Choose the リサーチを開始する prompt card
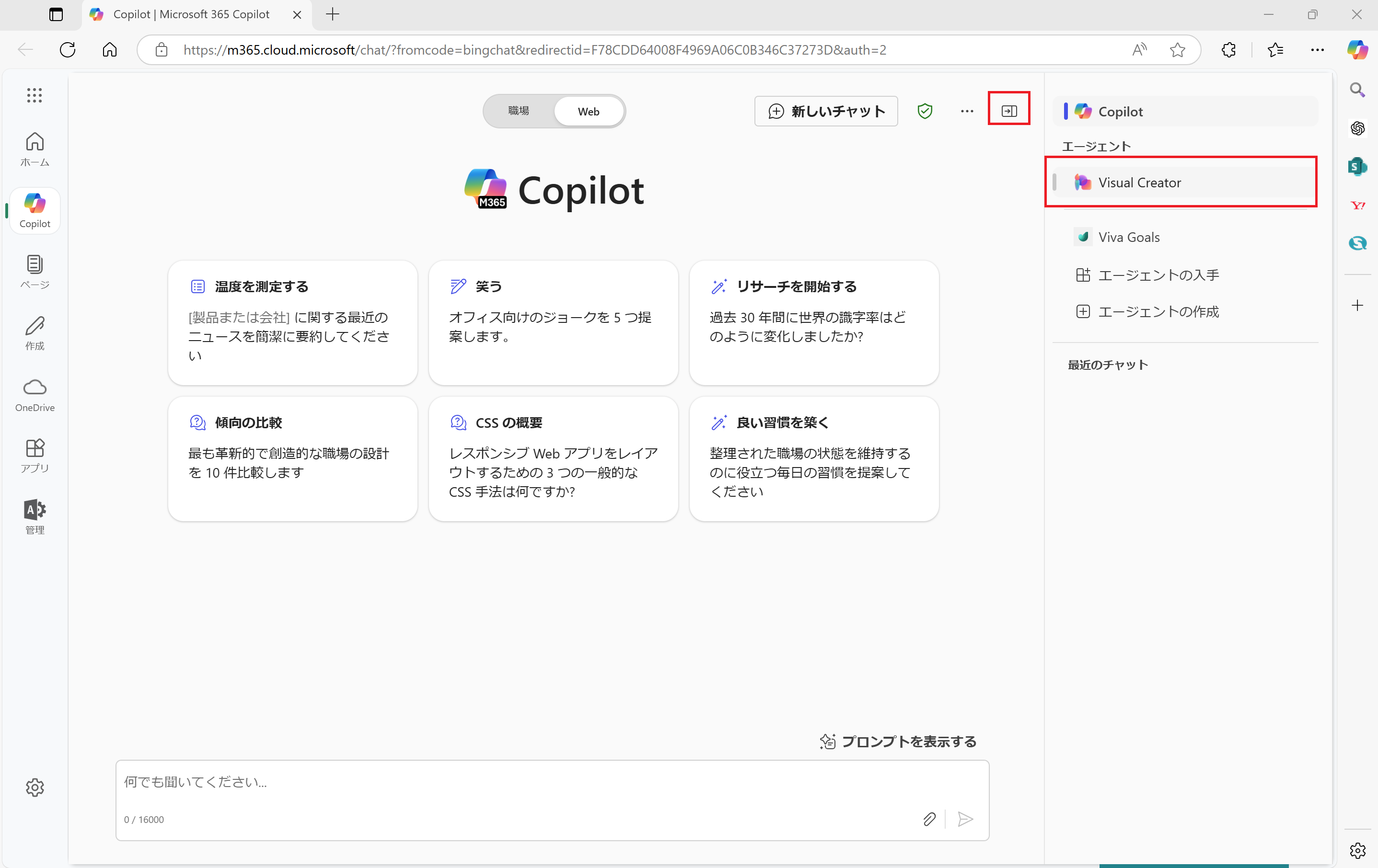 (x=814, y=322)
